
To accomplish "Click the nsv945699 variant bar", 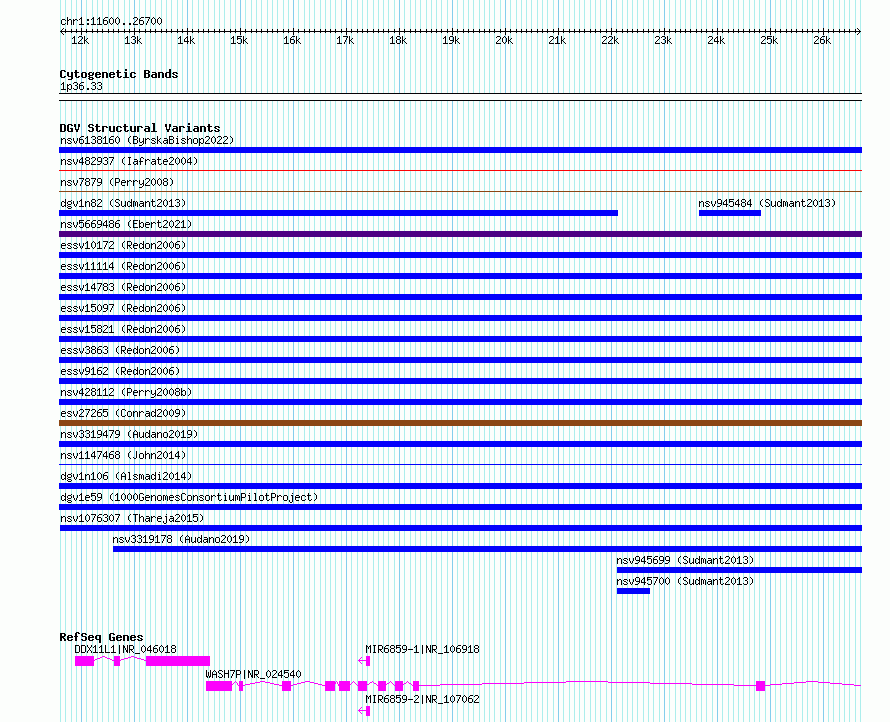I will tap(740, 570).
